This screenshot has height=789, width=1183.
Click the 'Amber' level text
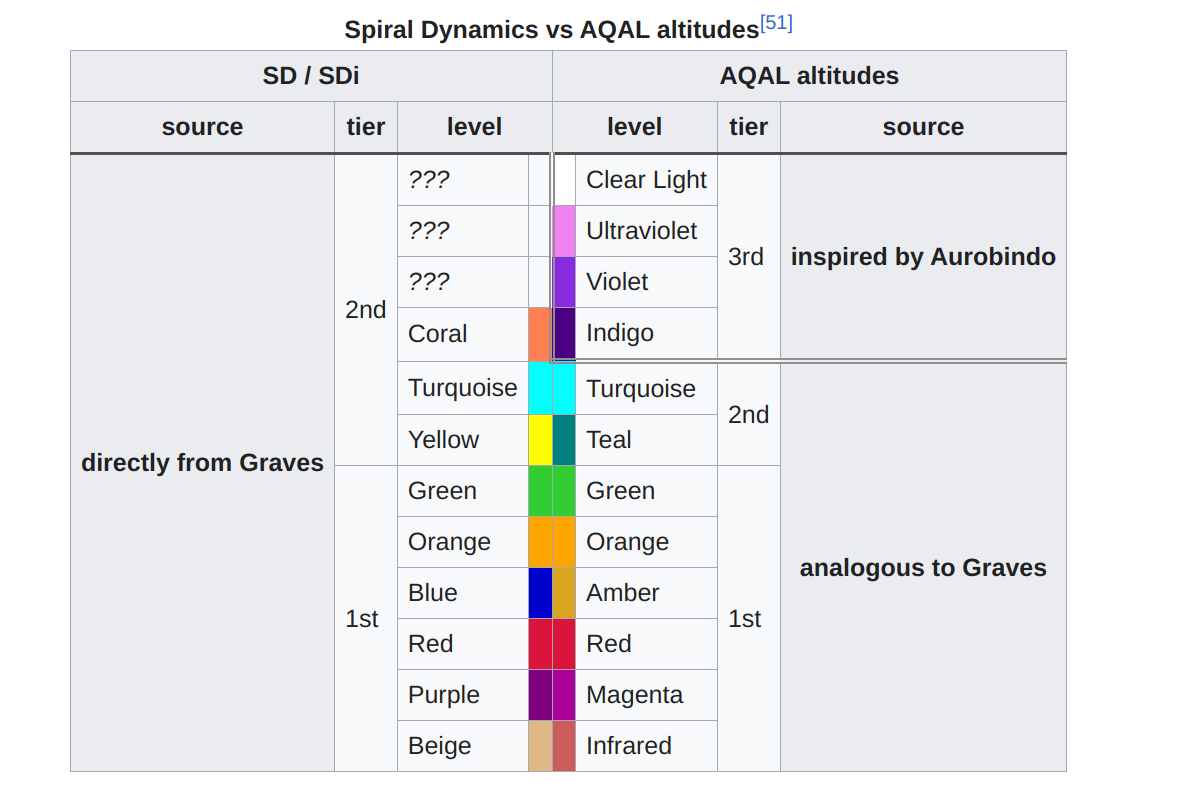pyautogui.click(x=623, y=593)
